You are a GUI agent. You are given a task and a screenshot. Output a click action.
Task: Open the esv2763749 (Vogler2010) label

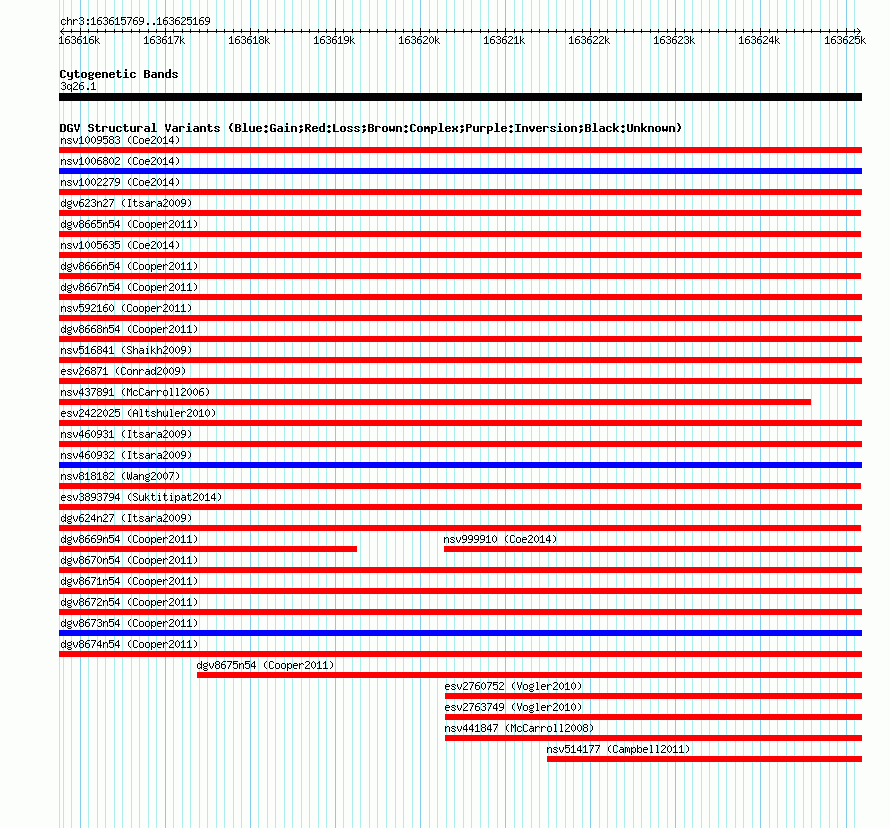click(513, 707)
